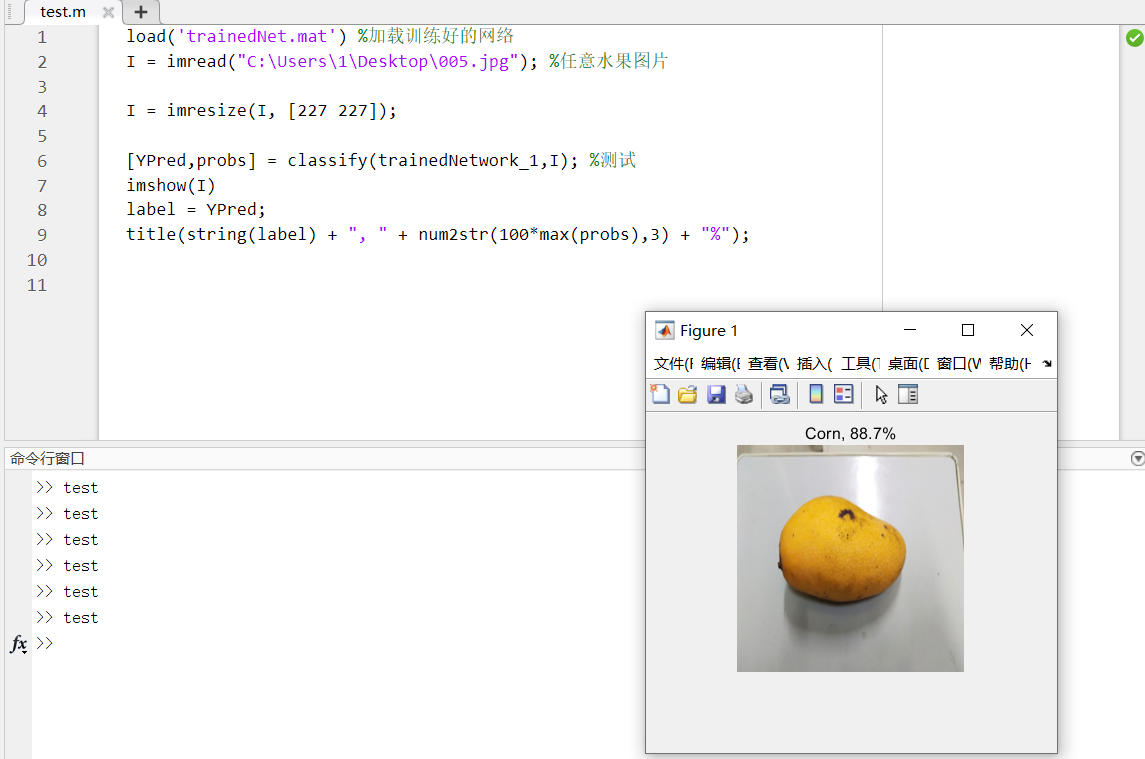Switch to the test.m editor tab
This screenshot has height=759, width=1145.
coord(62,12)
